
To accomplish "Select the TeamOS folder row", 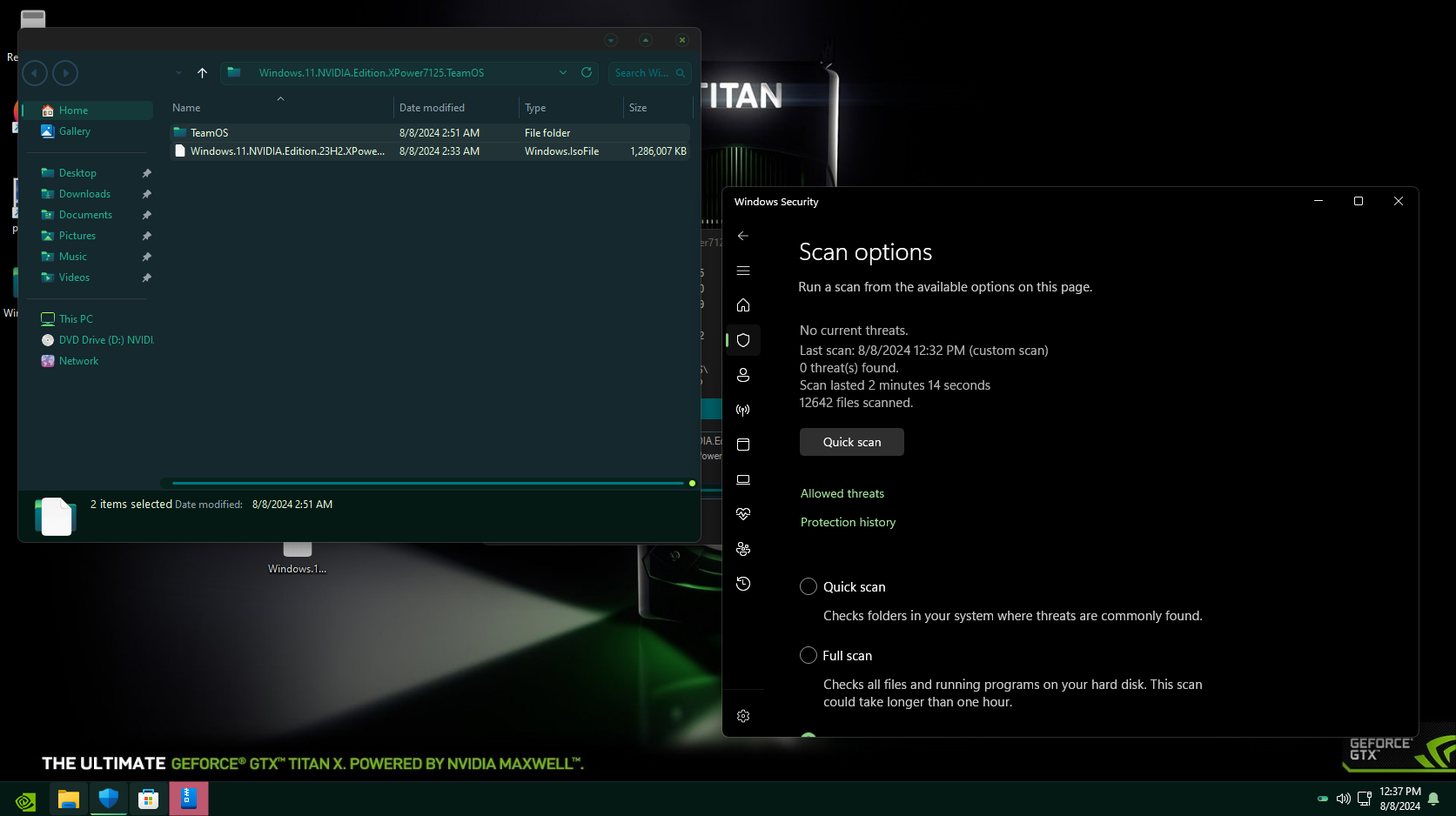I will pyautogui.click(x=430, y=133).
